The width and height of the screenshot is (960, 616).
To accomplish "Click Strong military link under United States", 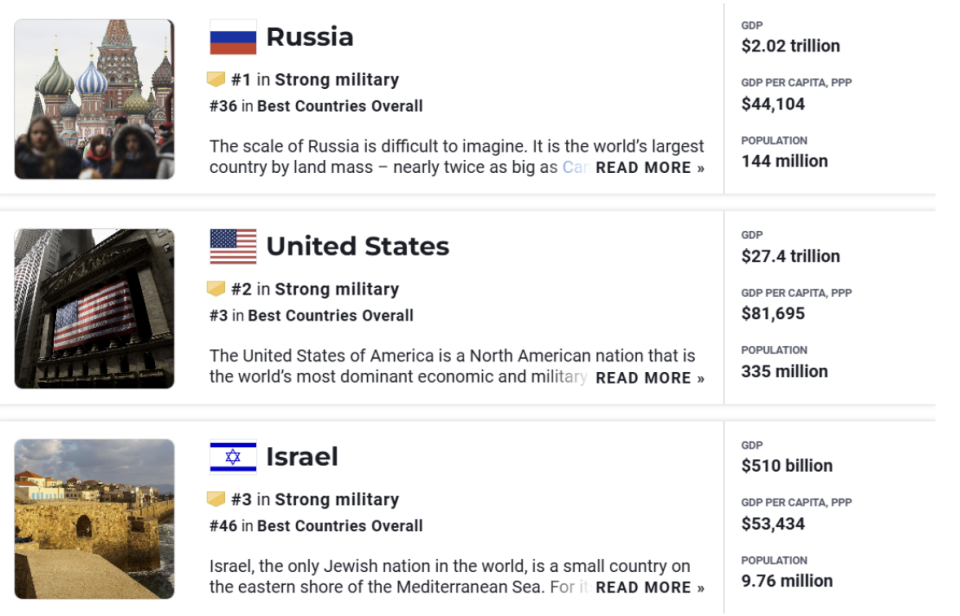I will click(337, 289).
